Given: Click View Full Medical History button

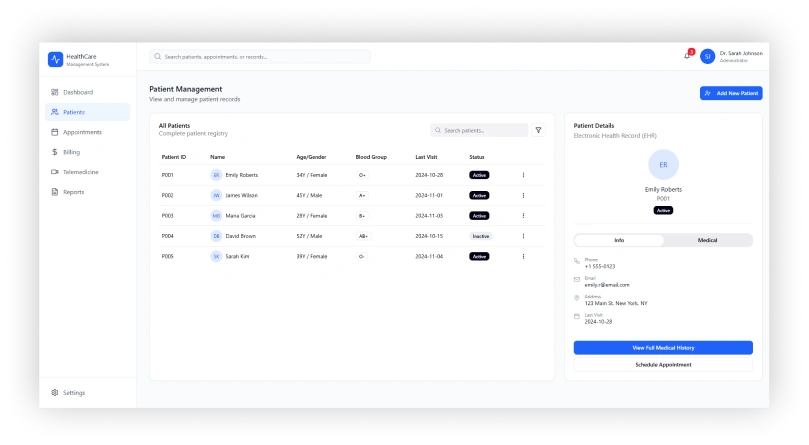Looking at the screenshot, I should [x=663, y=347].
